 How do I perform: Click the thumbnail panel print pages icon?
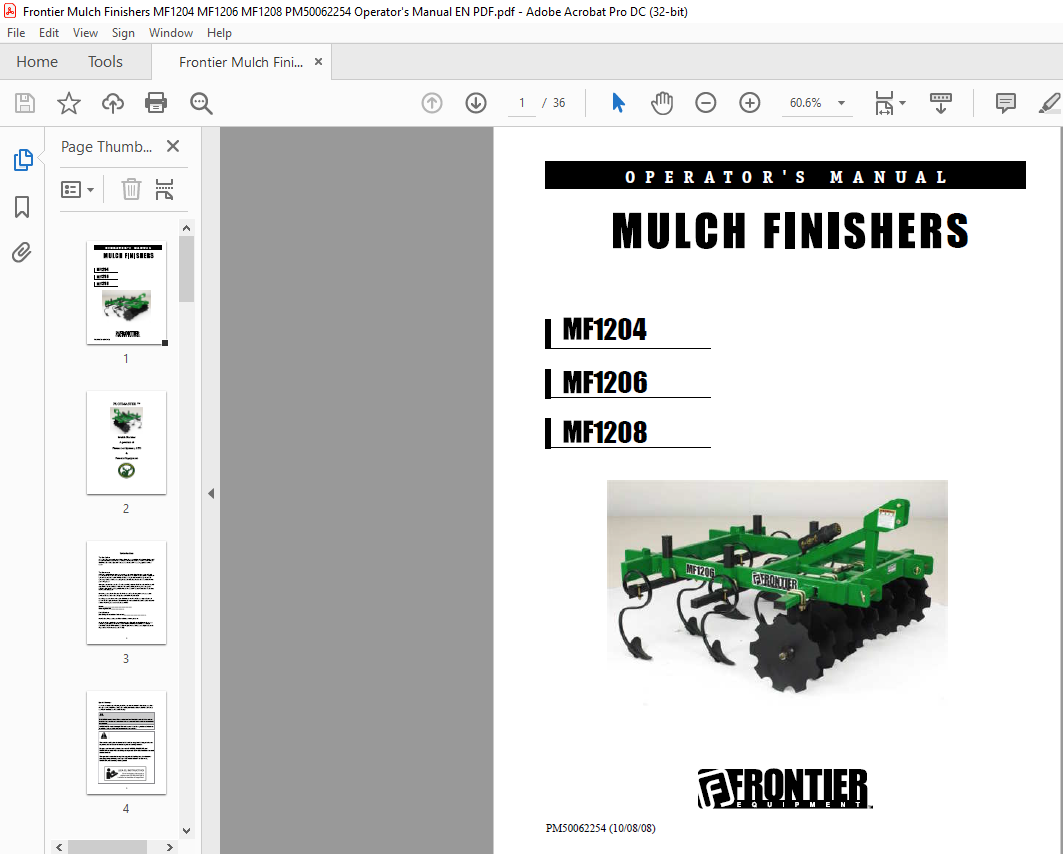click(x=165, y=189)
